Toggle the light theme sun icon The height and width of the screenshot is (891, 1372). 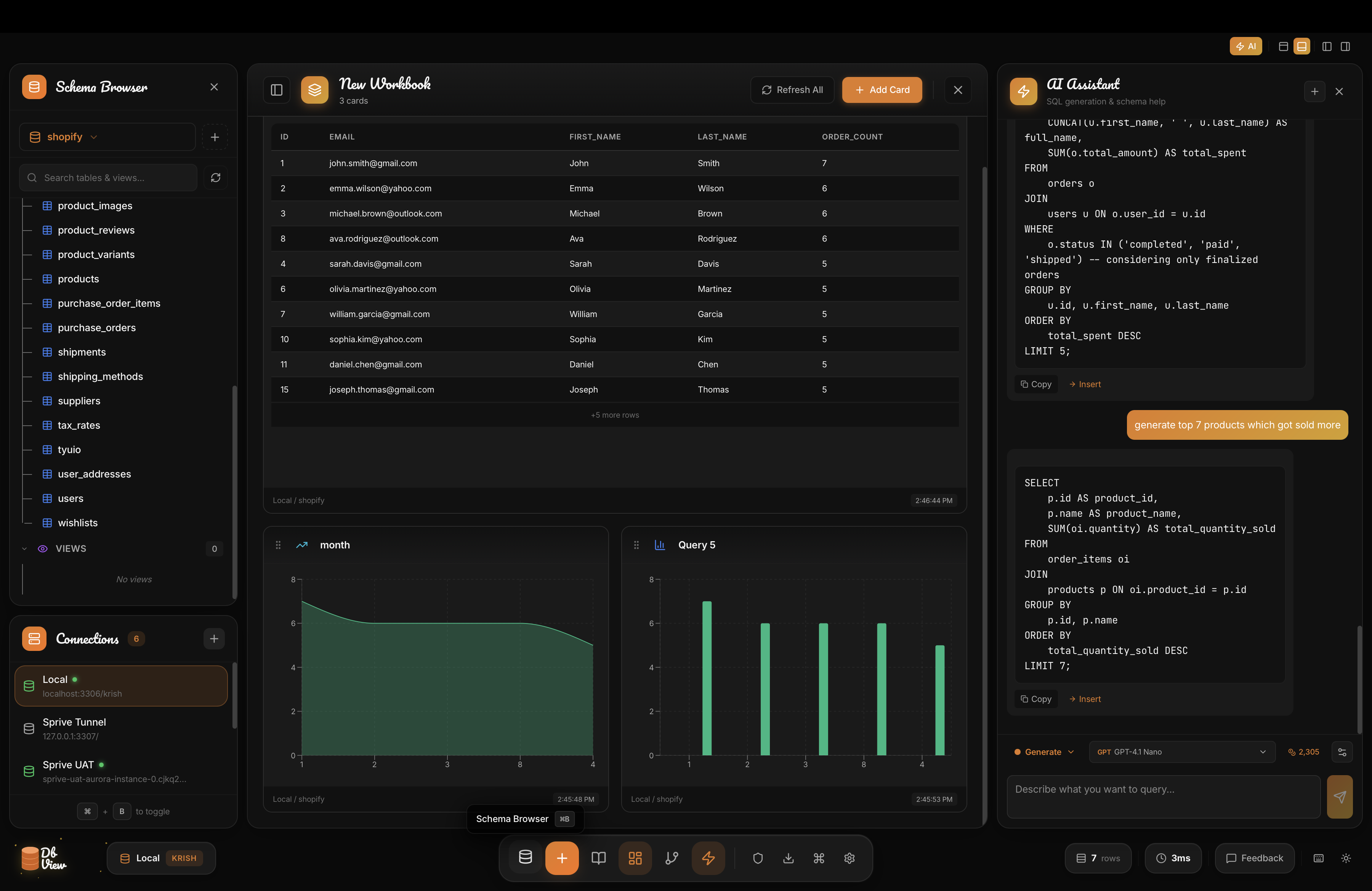pyautogui.click(x=1346, y=858)
